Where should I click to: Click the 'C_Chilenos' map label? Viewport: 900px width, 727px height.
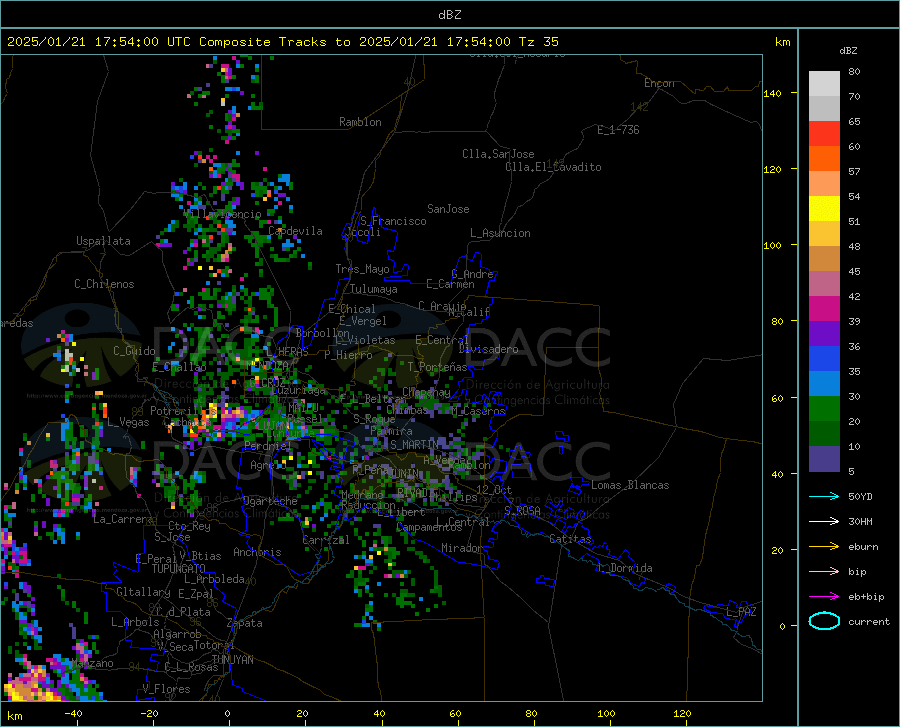pyautogui.click(x=104, y=284)
